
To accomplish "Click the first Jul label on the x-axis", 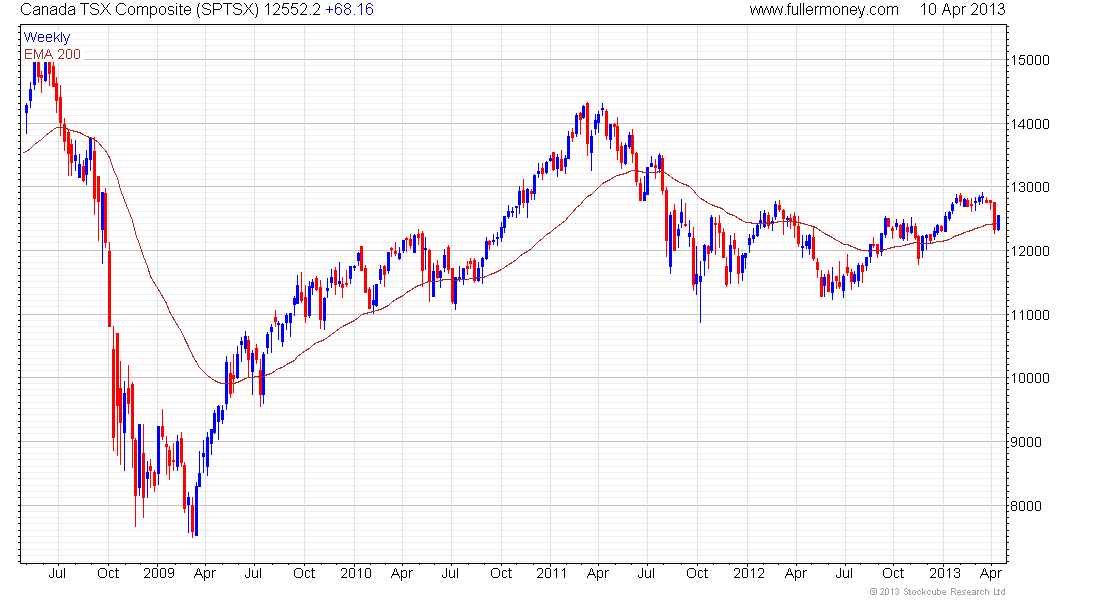I will tap(57, 573).
